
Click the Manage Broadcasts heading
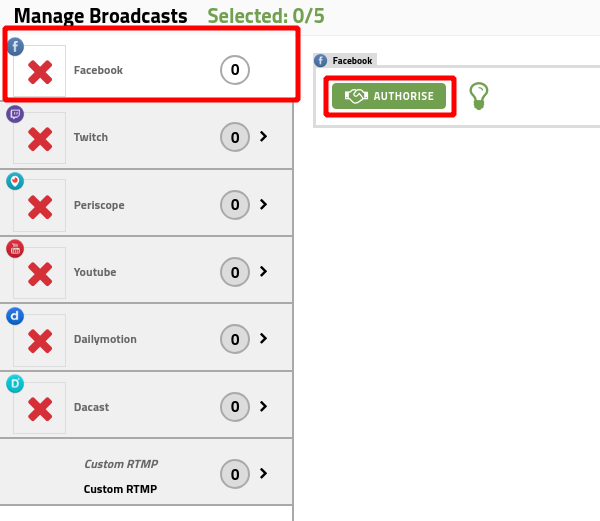click(101, 16)
